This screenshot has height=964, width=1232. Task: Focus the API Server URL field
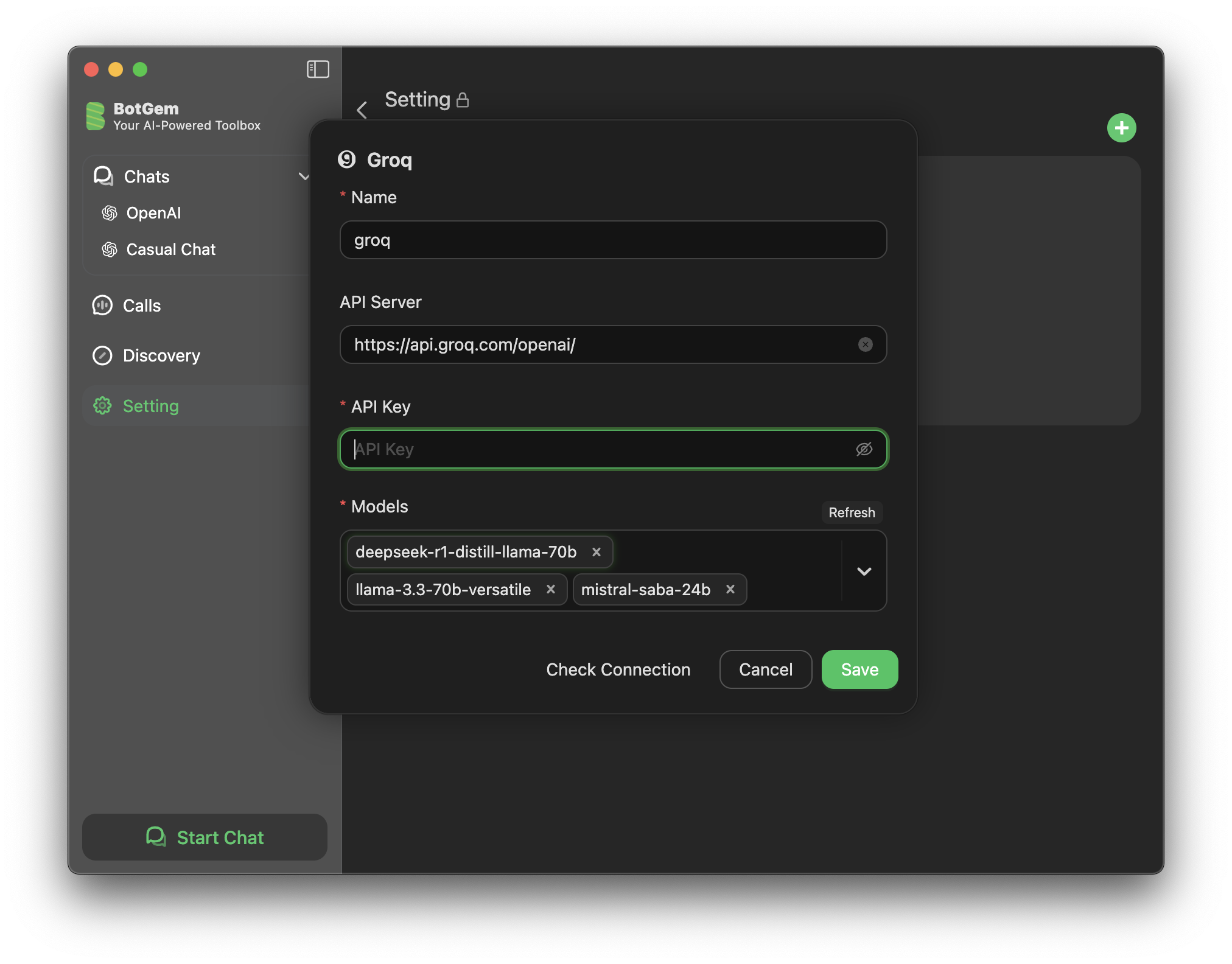[x=613, y=344]
